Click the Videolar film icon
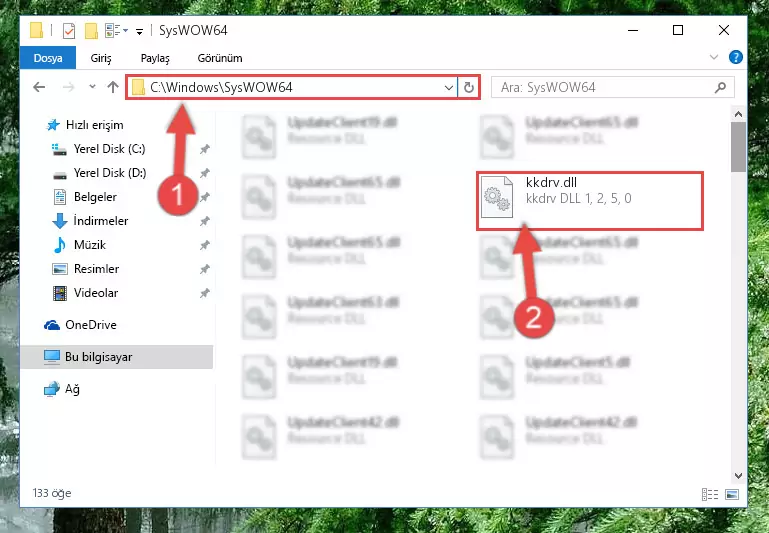 (60, 293)
